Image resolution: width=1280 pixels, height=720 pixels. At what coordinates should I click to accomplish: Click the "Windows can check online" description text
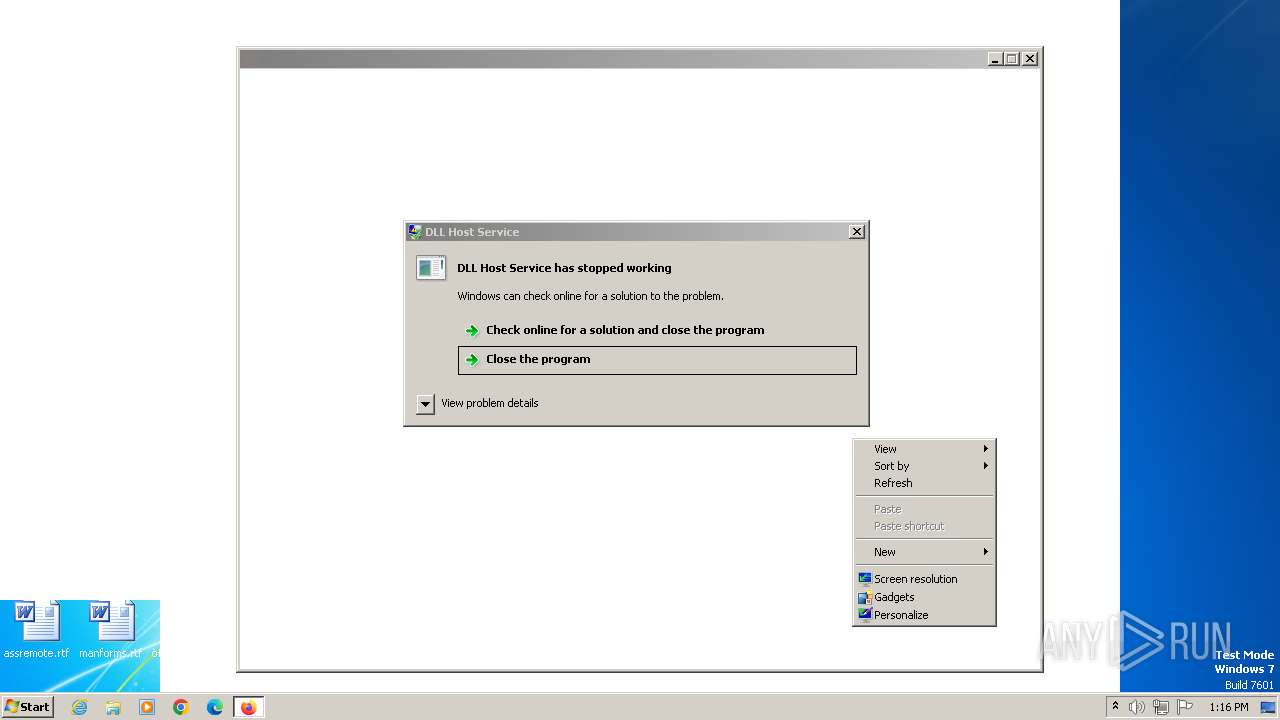tap(590, 296)
